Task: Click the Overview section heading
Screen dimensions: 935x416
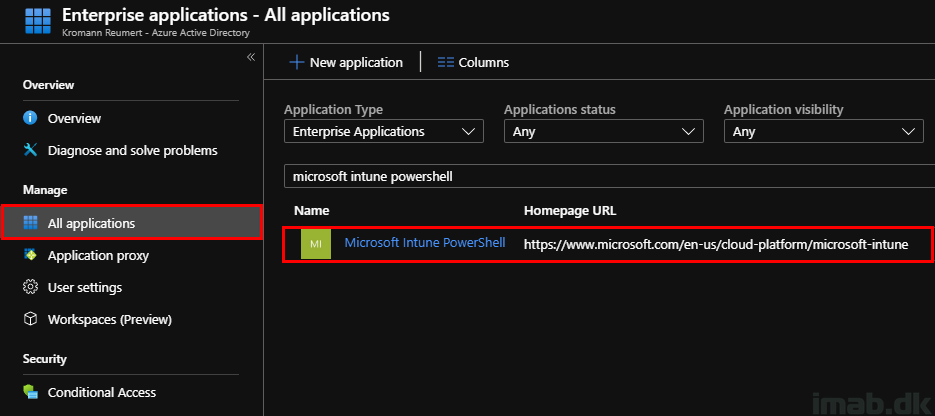Action: coord(48,85)
